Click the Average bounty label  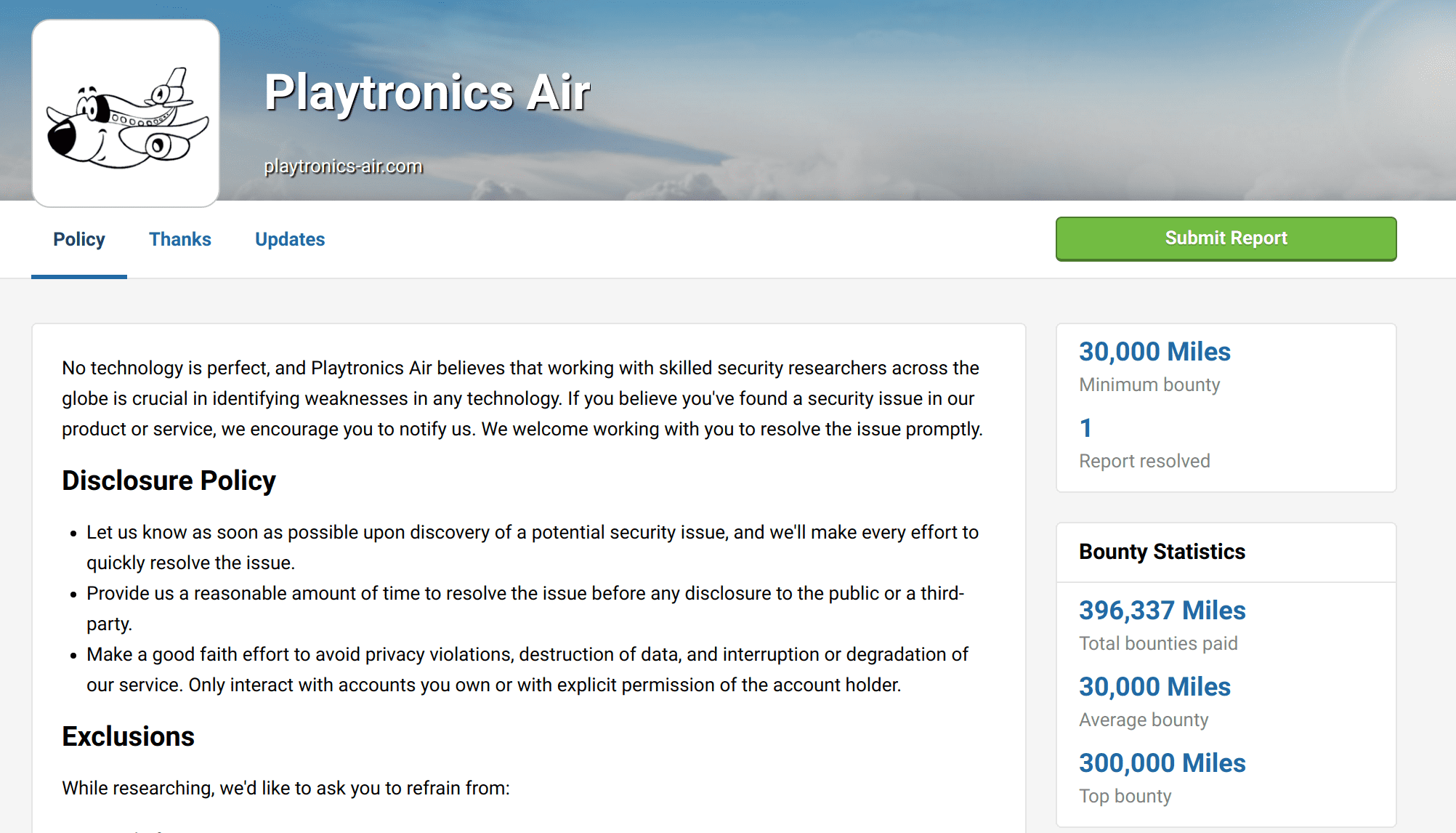coord(1144,720)
